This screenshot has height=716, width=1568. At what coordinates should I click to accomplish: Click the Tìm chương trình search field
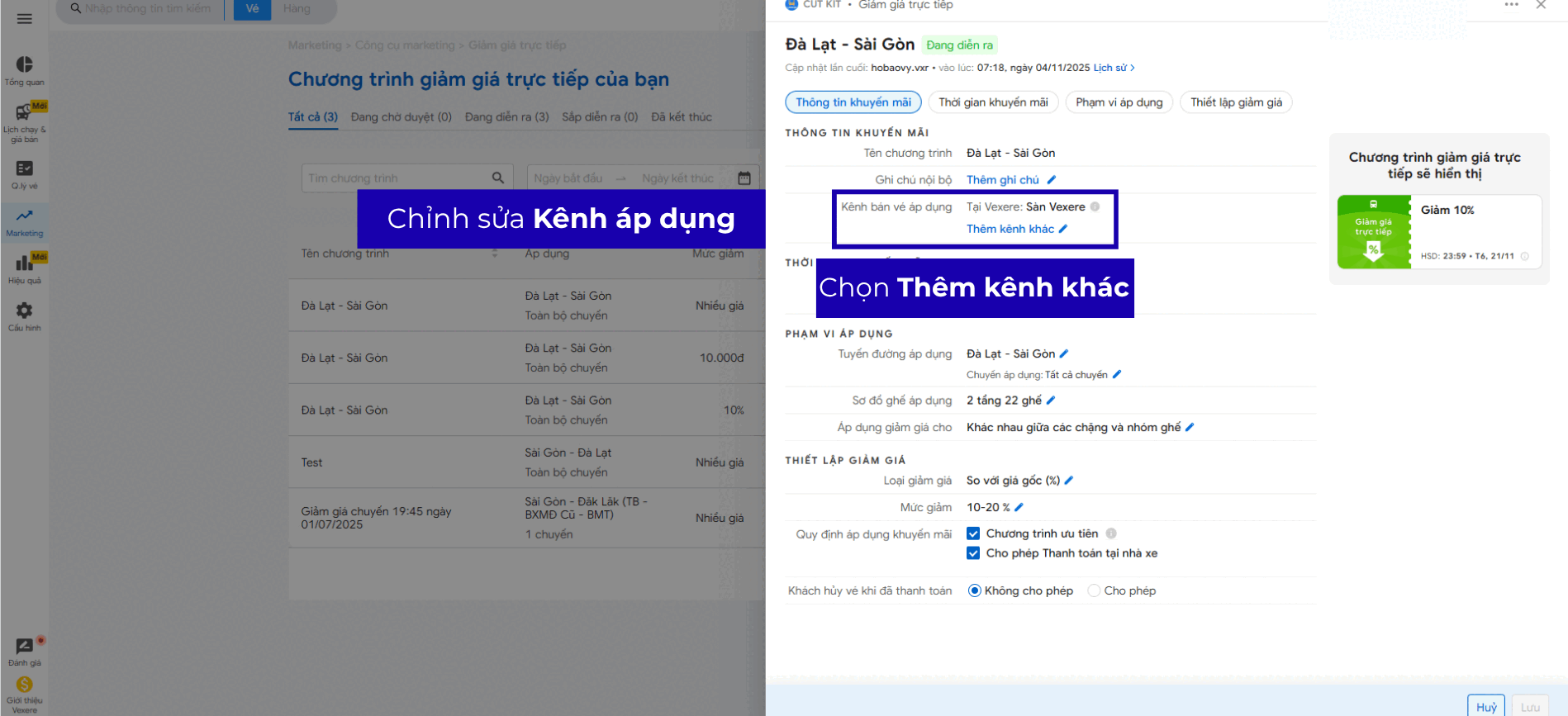[x=397, y=178]
